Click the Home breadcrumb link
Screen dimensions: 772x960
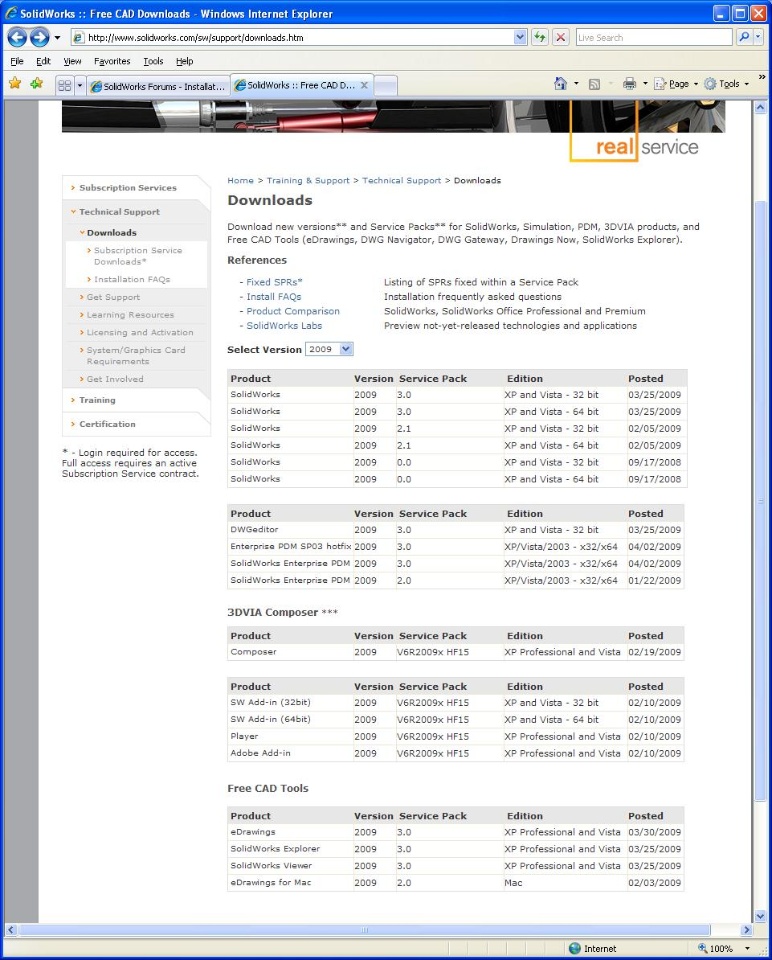click(240, 181)
